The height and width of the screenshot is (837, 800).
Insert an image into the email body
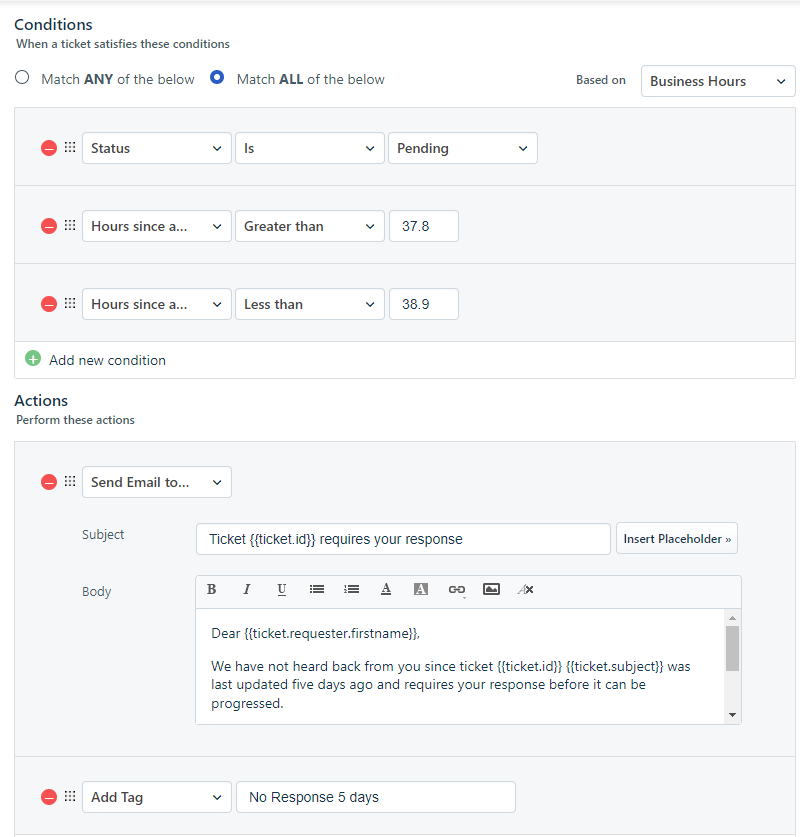click(x=491, y=589)
